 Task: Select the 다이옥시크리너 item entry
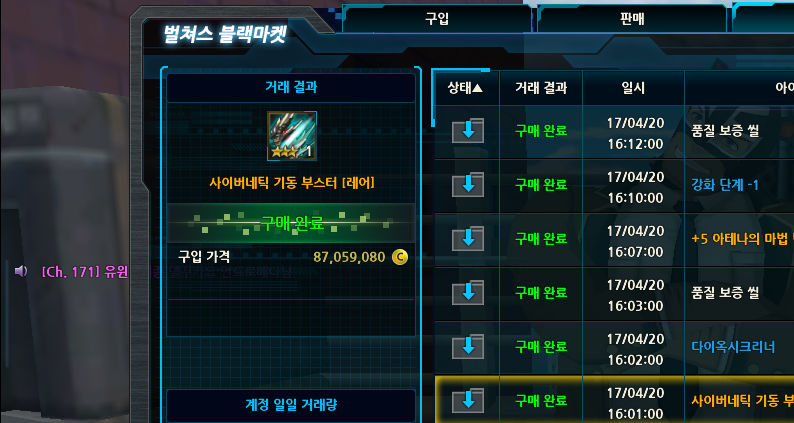point(733,347)
